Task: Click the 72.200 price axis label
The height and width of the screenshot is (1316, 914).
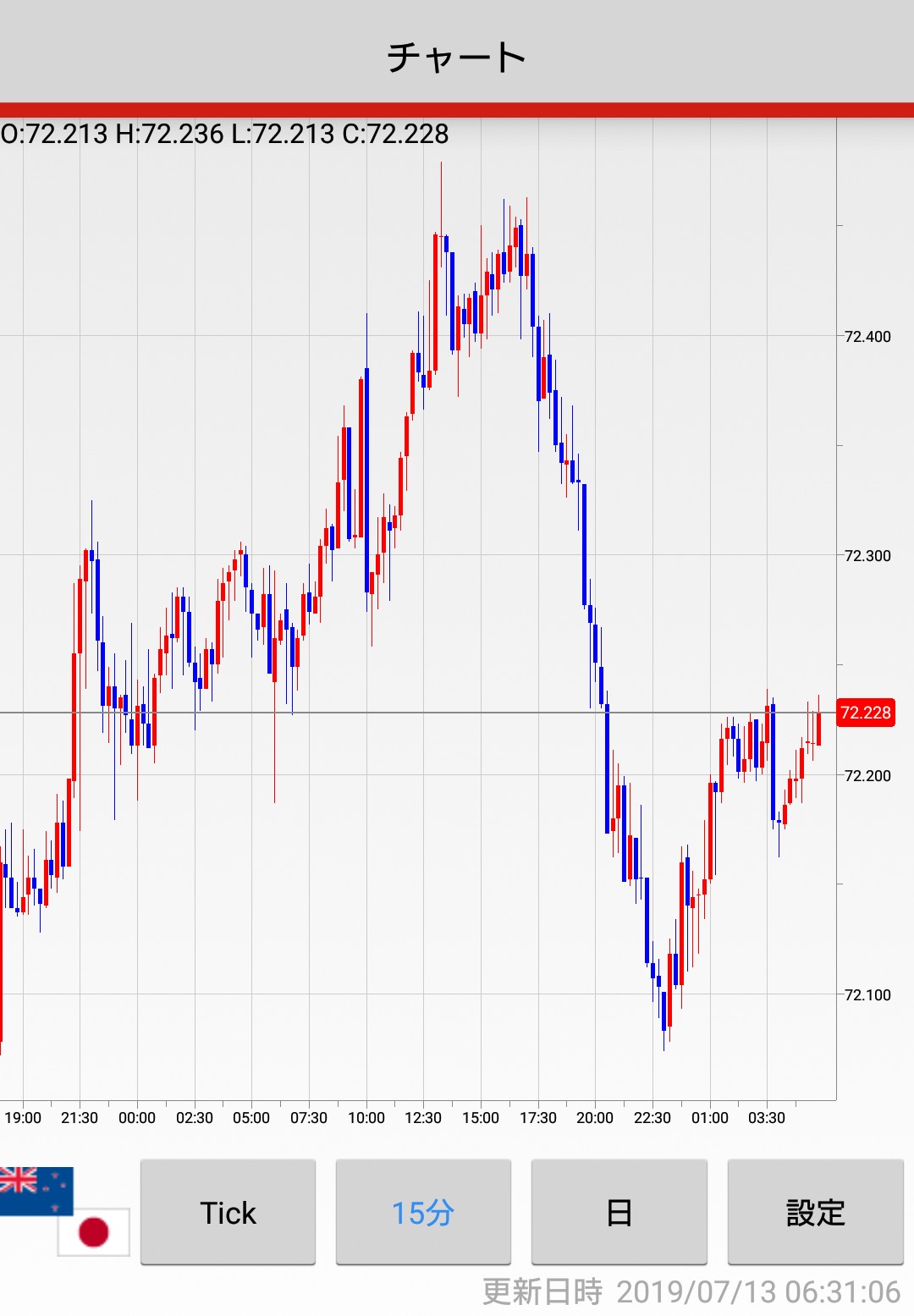Action: [x=867, y=775]
